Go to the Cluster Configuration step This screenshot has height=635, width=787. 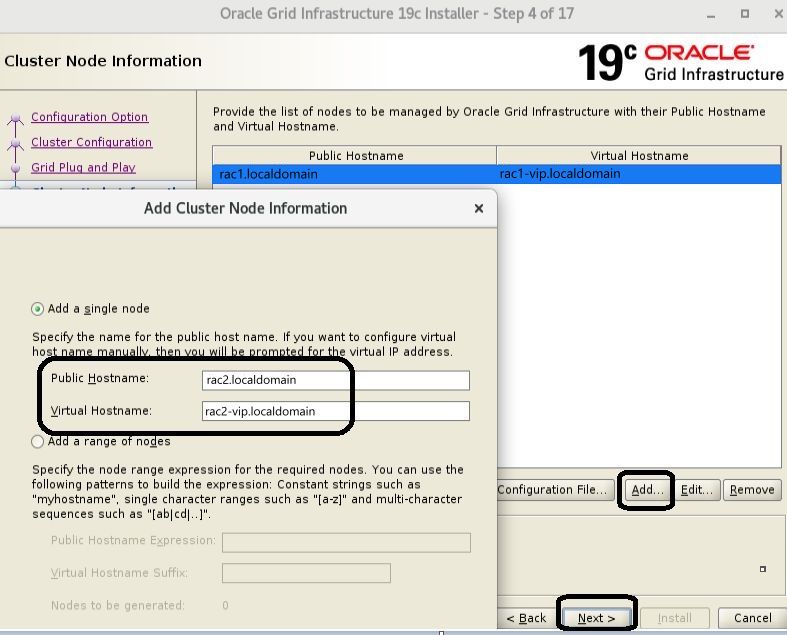91,142
